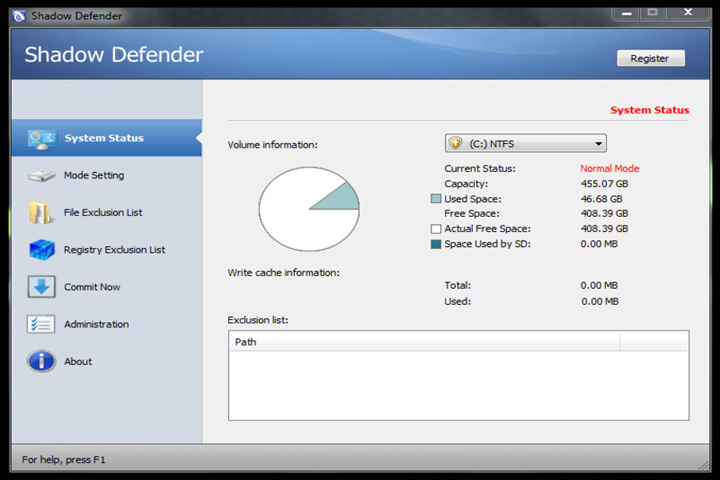Click the shield icon in volume selector

[x=455, y=143]
